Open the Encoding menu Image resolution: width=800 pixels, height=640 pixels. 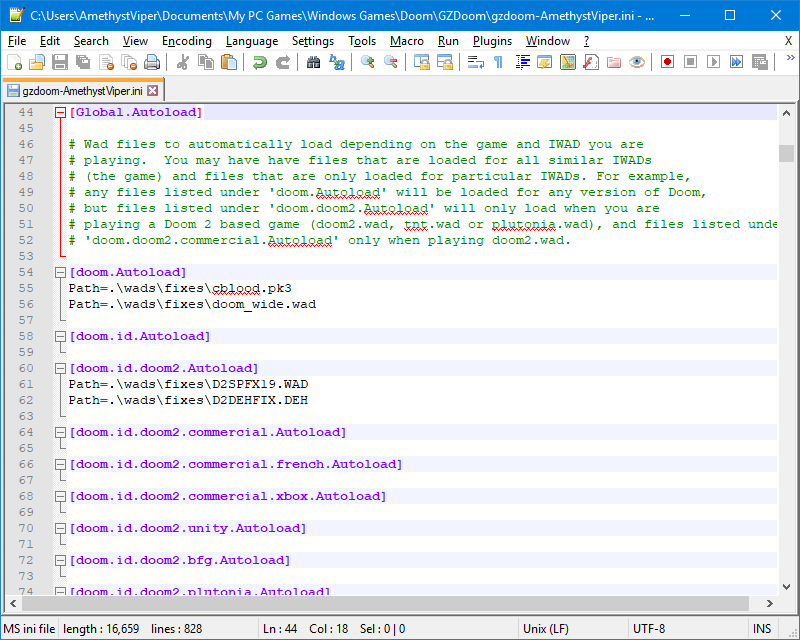click(186, 41)
